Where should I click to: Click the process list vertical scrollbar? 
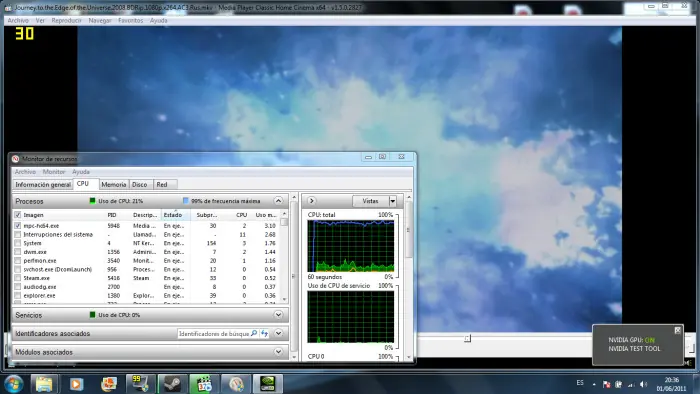coord(284,257)
